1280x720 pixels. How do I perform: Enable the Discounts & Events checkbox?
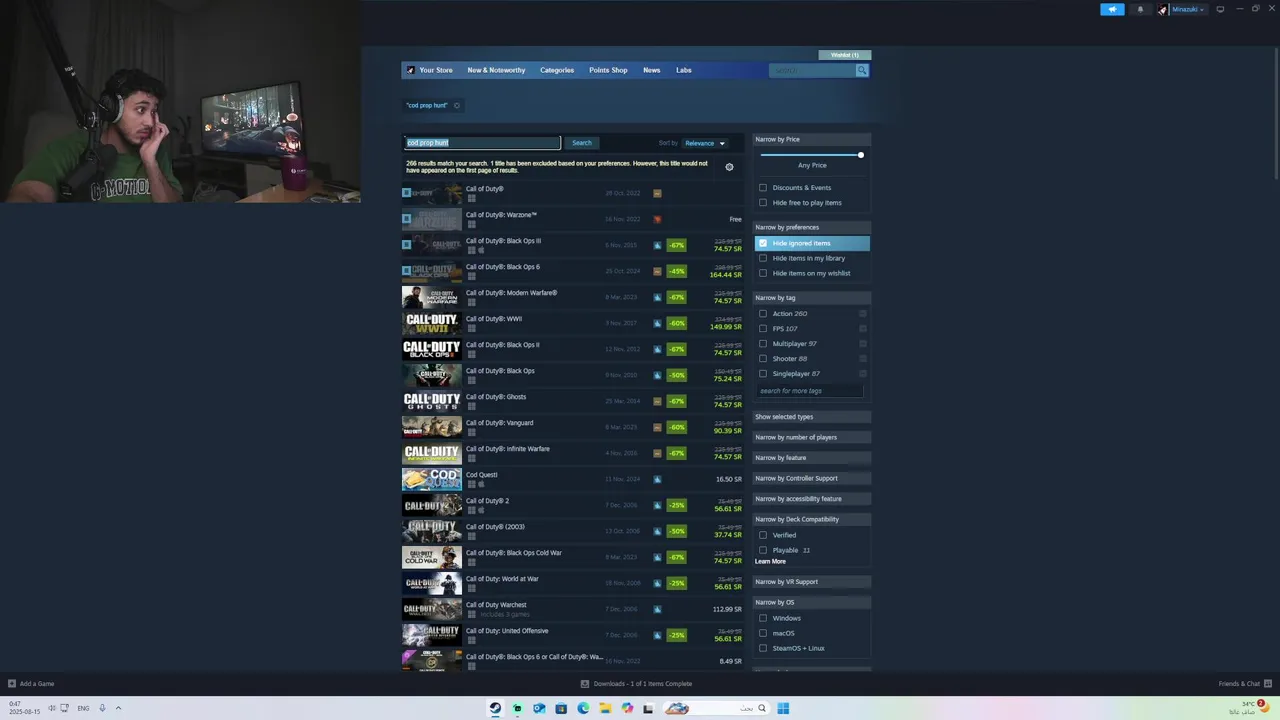point(763,187)
